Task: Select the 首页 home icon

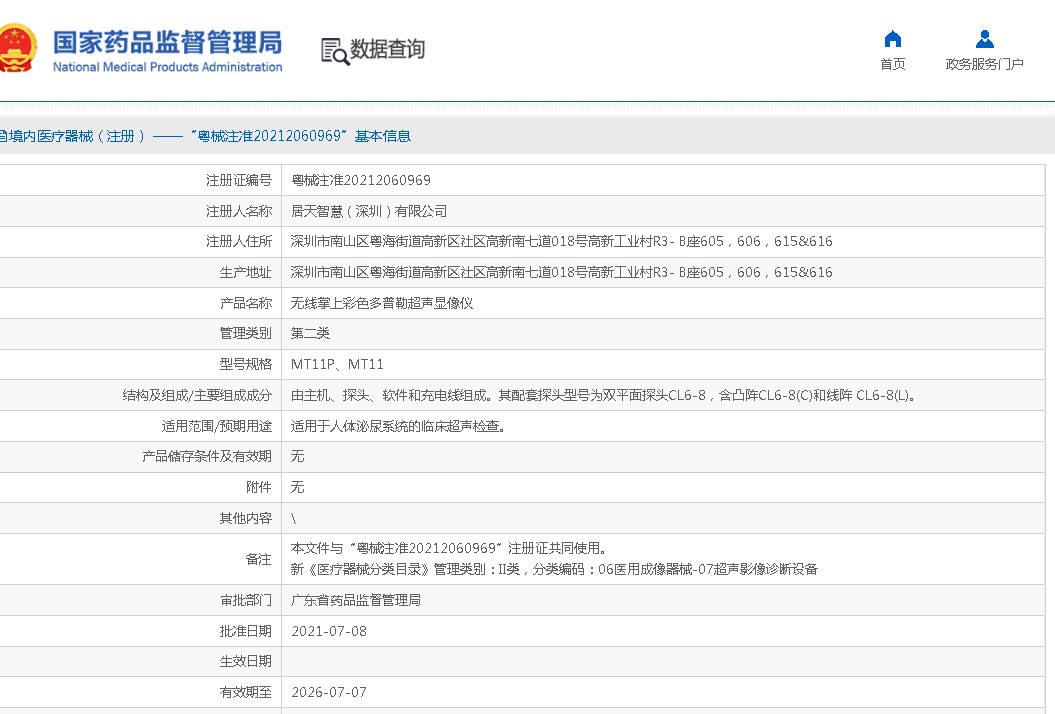Action: (x=892, y=40)
